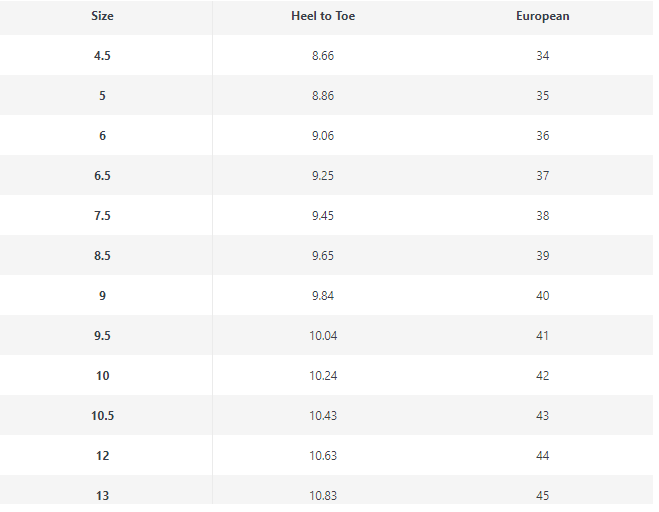Click the 10.04 measurement
The width and height of the screenshot is (659, 512).
[322, 336]
